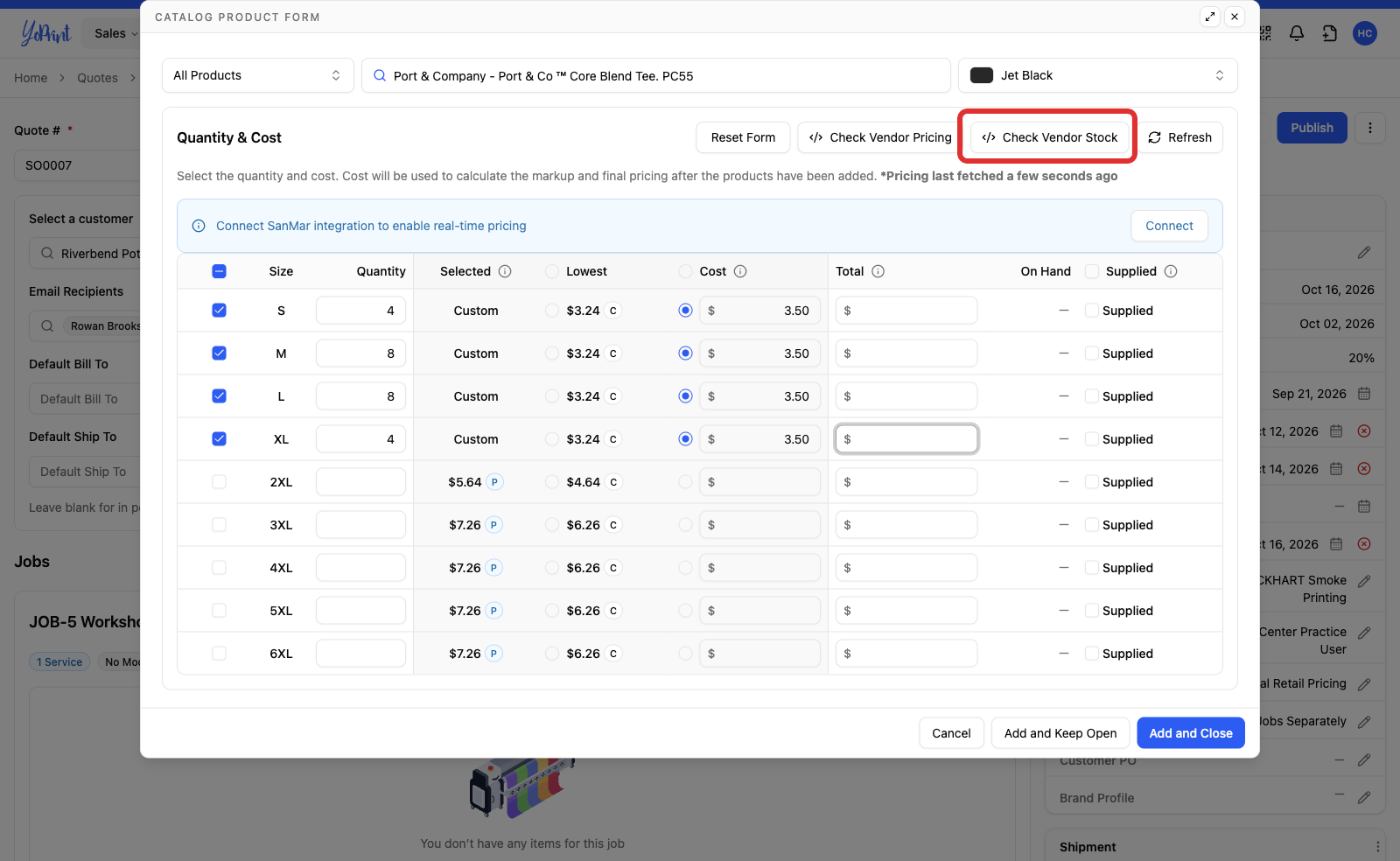
Task: Click Add and Keep Open button
Action: click(1060, 733)
